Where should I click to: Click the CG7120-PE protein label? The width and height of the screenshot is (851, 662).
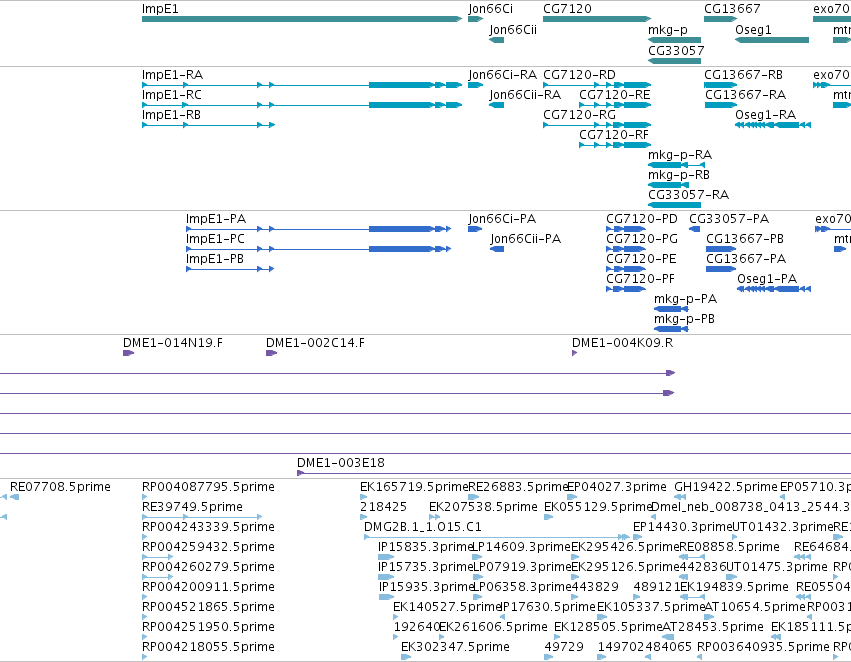click(x=642, y=259)
